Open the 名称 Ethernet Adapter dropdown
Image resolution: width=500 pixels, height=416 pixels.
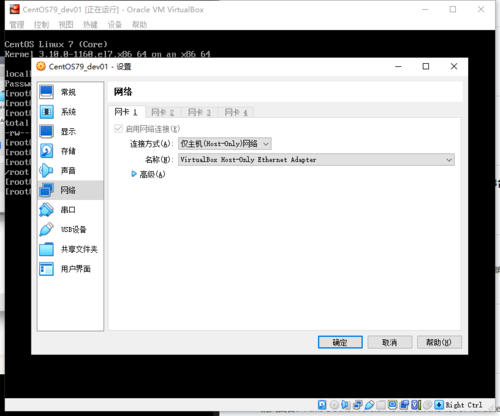coord(316,160)
